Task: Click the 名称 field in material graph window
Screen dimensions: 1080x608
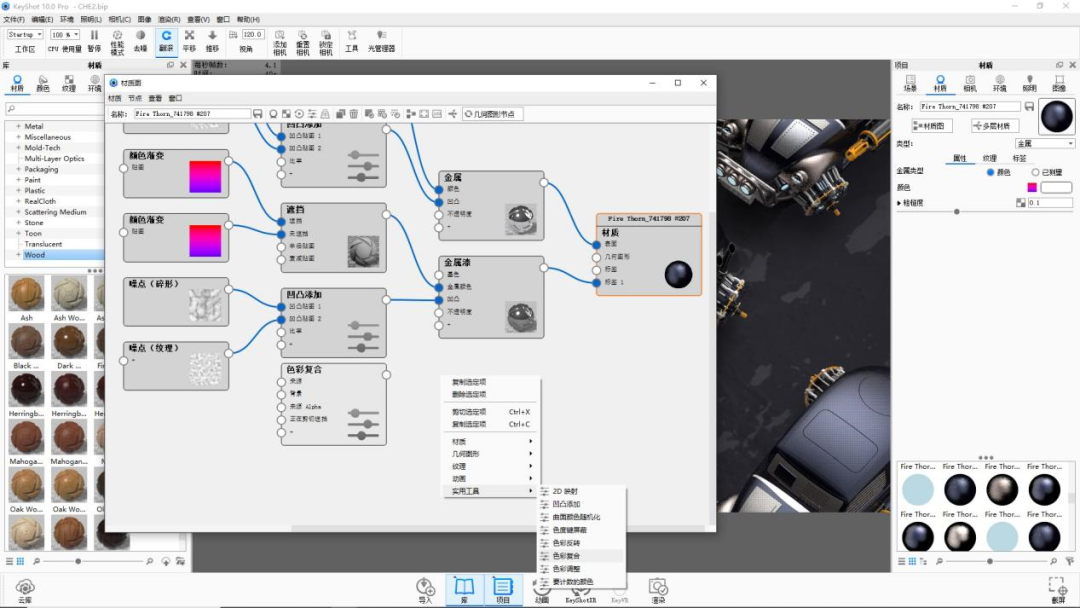Action: pos(192,114)
